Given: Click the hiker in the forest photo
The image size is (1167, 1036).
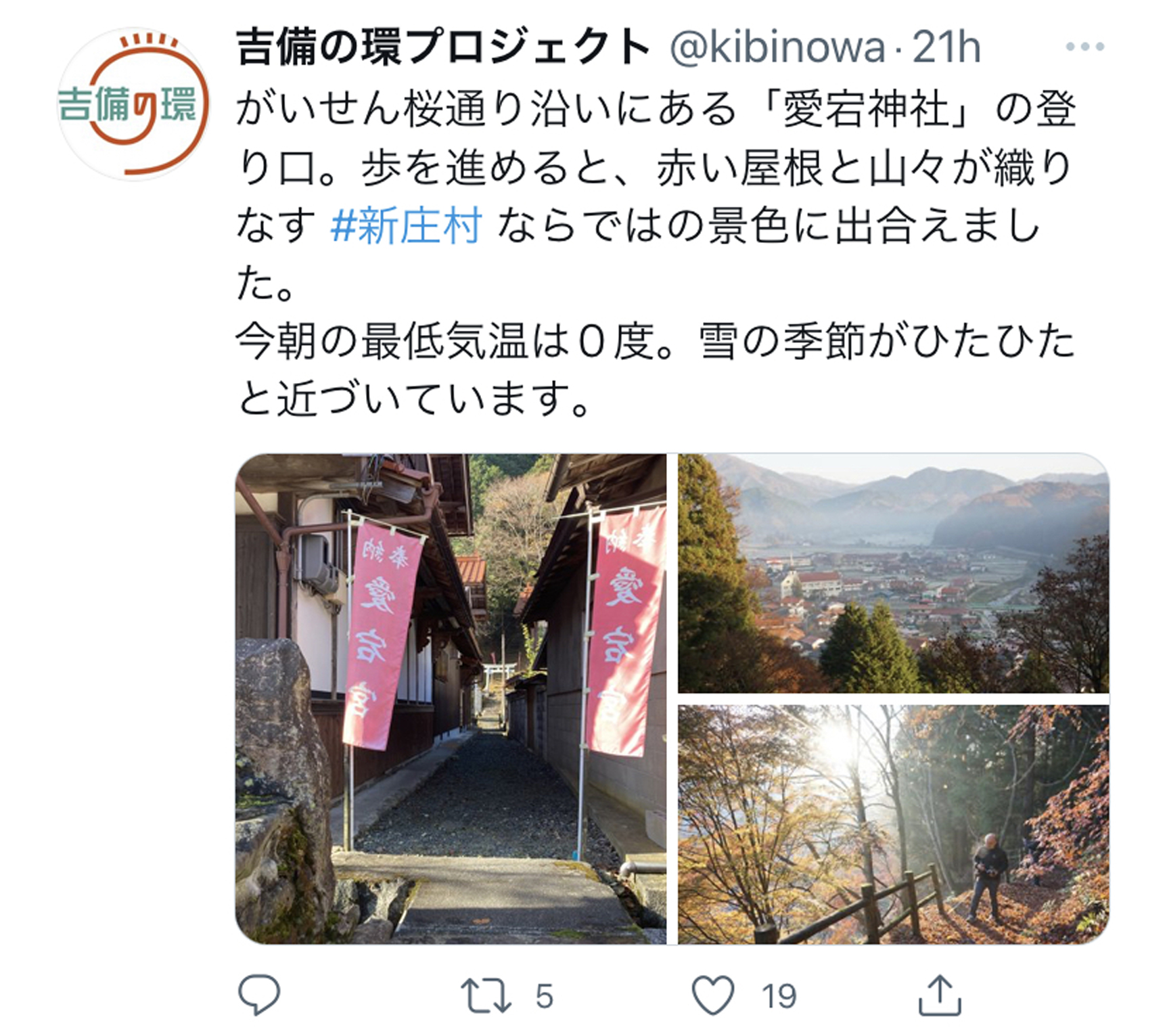Looking at the screenshot, I should [988, 877].
